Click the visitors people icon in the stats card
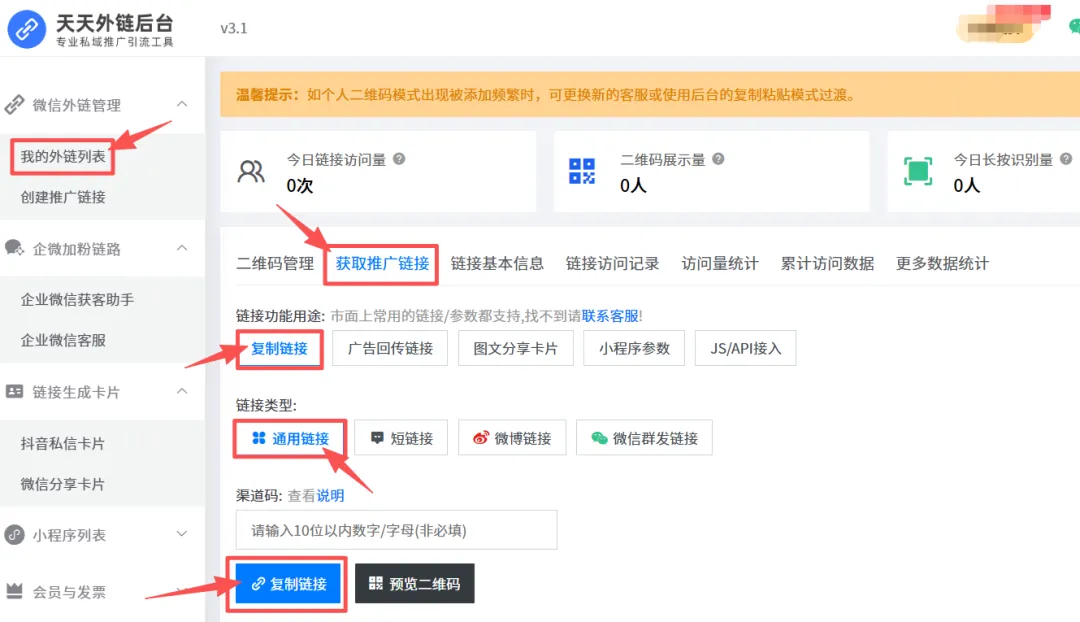Image resolution: width=1080 pixels, height=622 pixels. click(251, 171)
